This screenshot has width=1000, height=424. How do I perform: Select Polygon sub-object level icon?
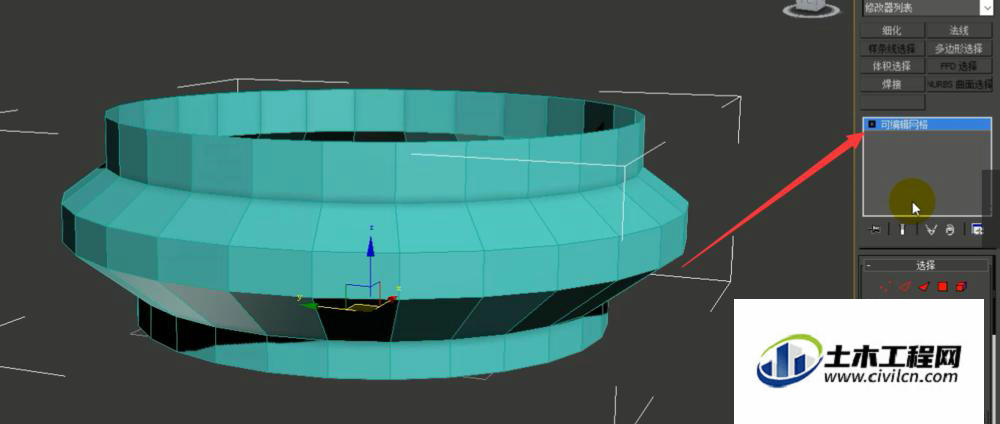(x=942, y=287)
